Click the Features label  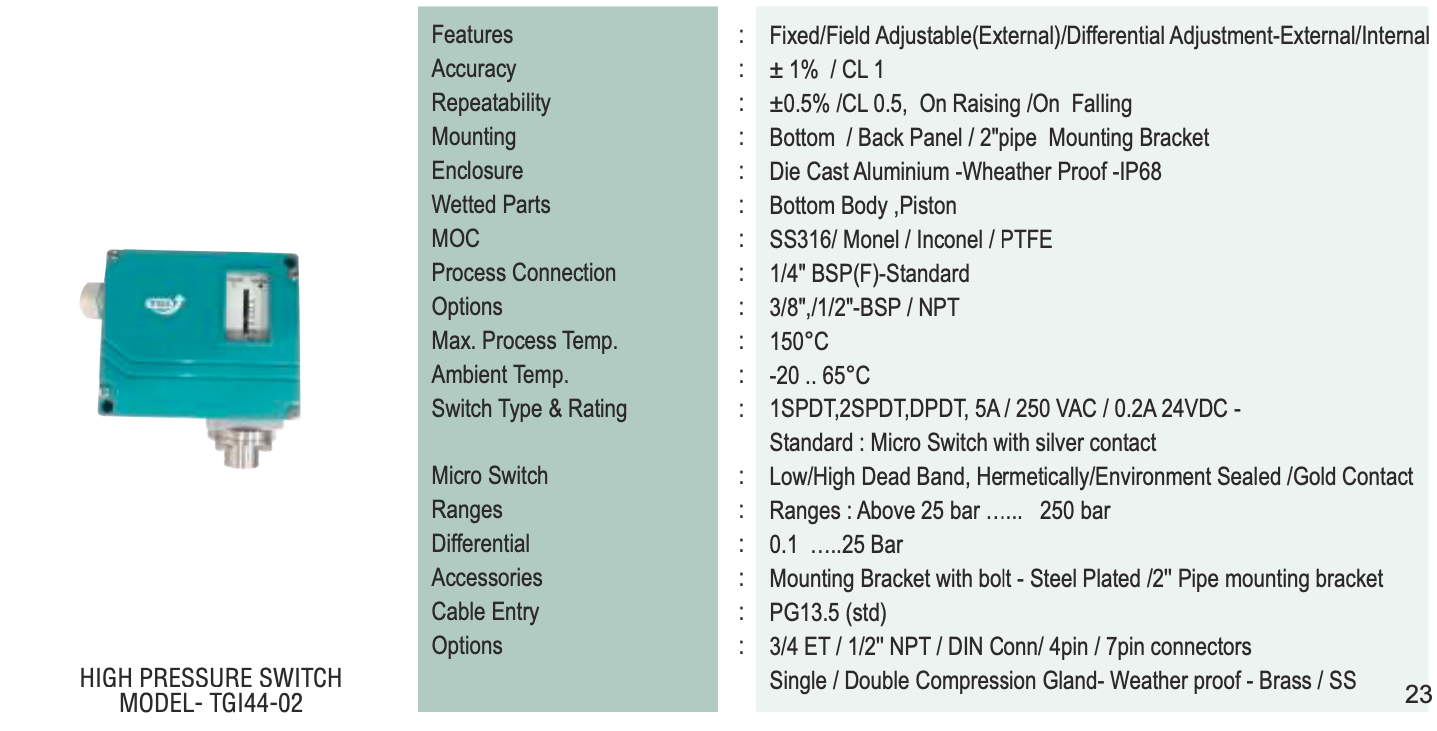(x=472, y=35)
